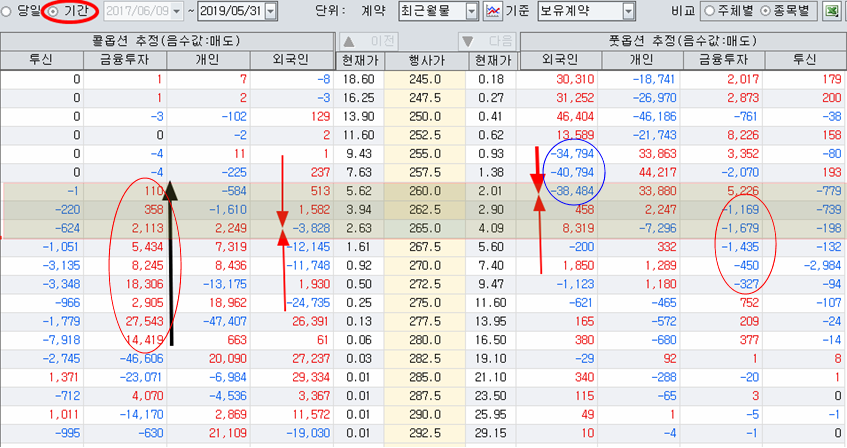This screenshot has width=847, height=448.
Task: Click put current price 4.09
Action: (x=490, y=229)
